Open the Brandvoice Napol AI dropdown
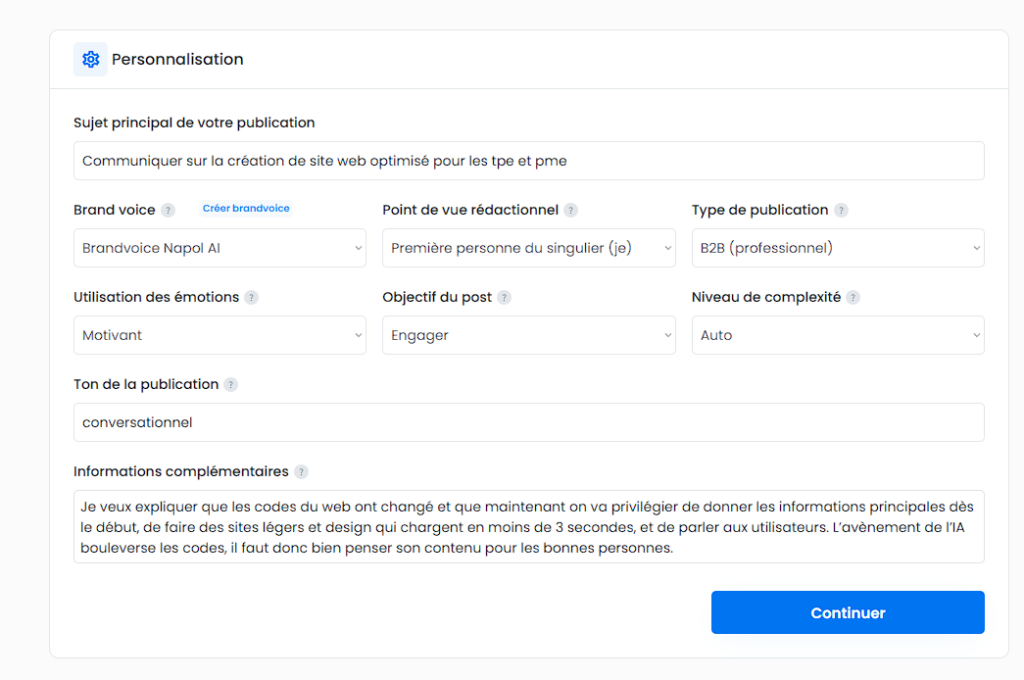Screen dimensions: 1024x680 (x=220, y=248)
